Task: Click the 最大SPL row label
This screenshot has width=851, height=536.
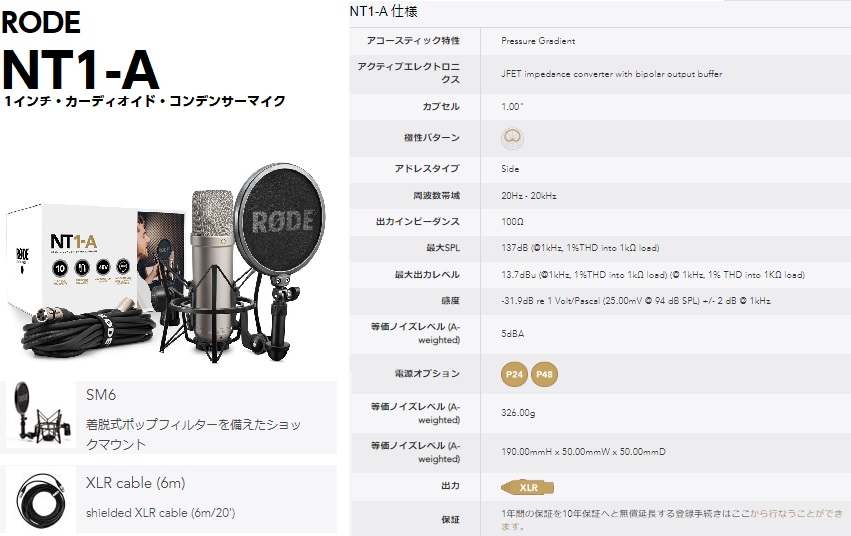Action: tap(443, 248)
